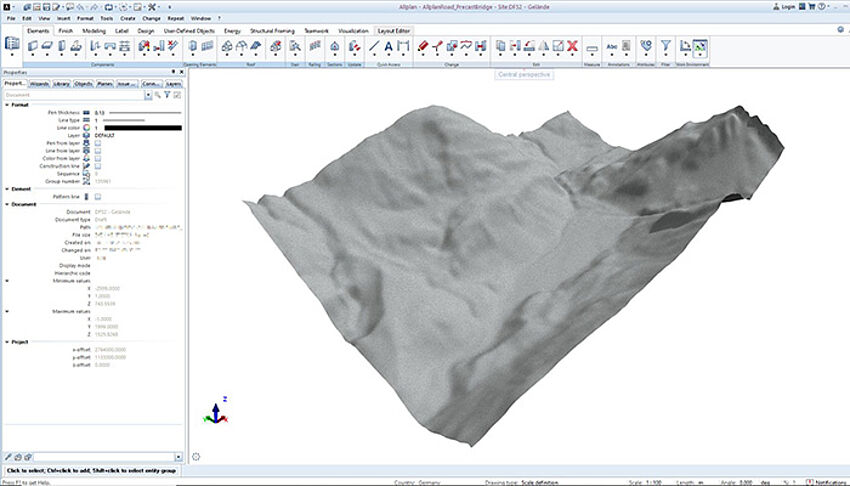
Task: Switch to the Structural Framing ribbon tab
Action: 271,31
